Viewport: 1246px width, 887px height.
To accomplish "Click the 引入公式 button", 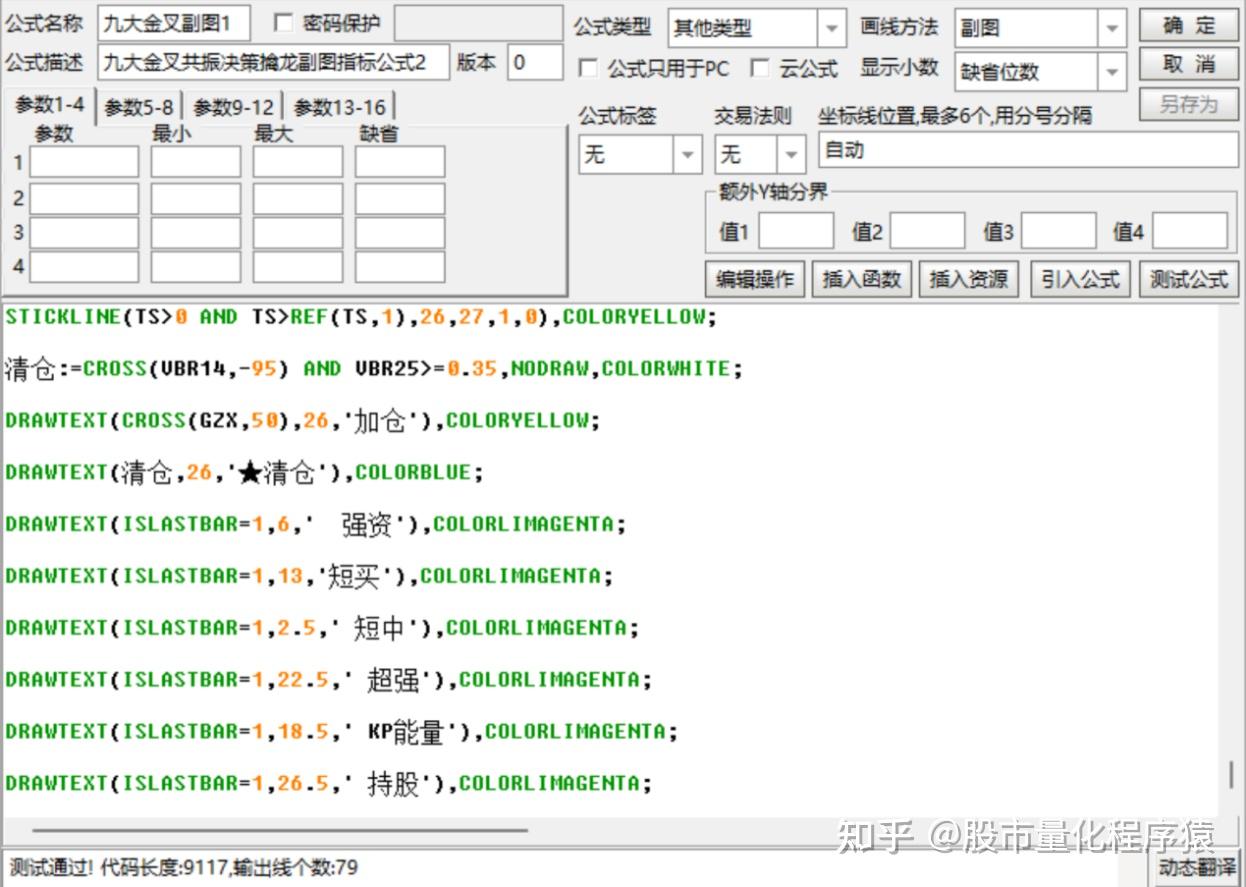I will [x=1080, y=279].
